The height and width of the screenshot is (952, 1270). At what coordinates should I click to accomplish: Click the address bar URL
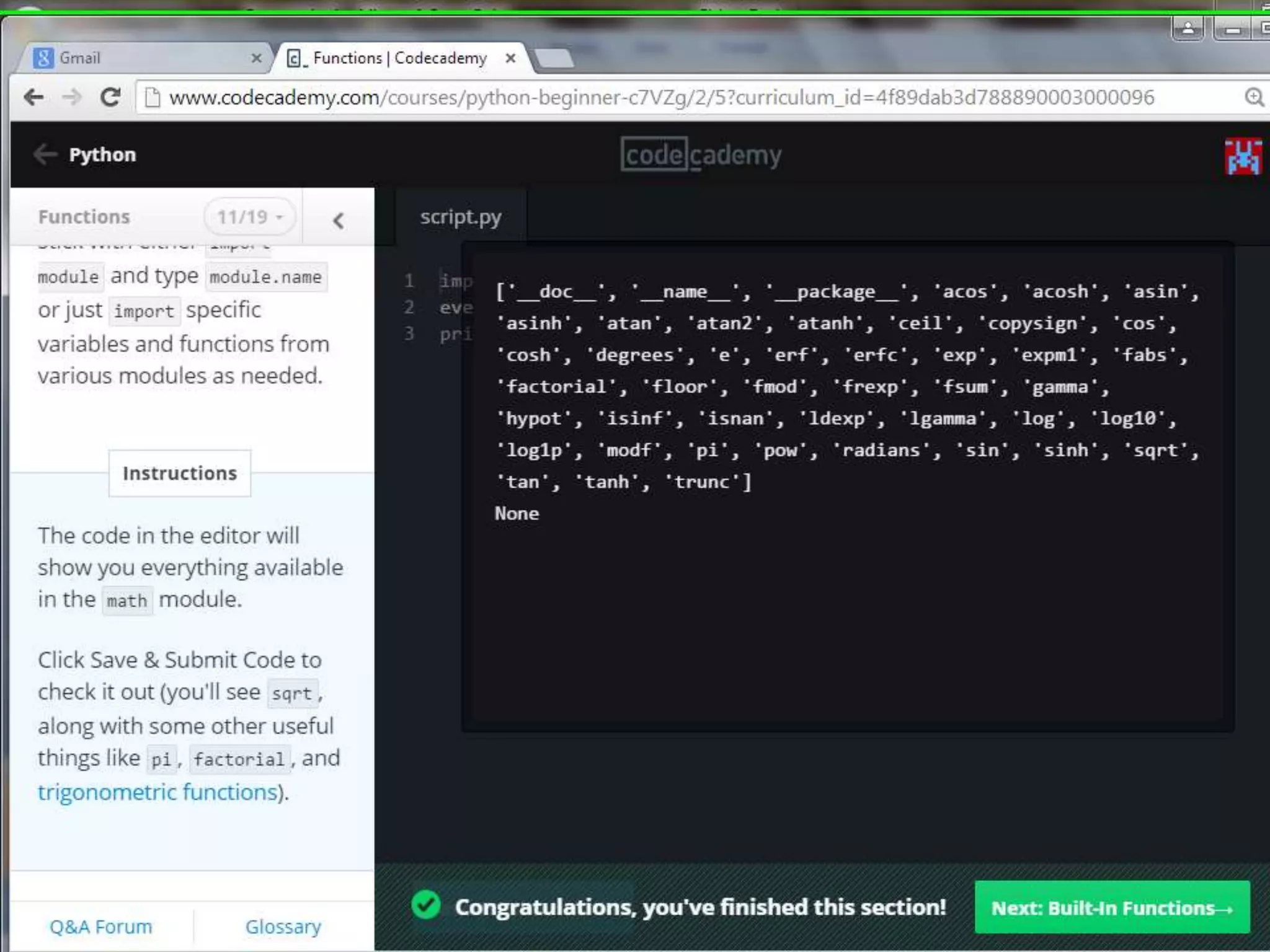coord(661,97)
